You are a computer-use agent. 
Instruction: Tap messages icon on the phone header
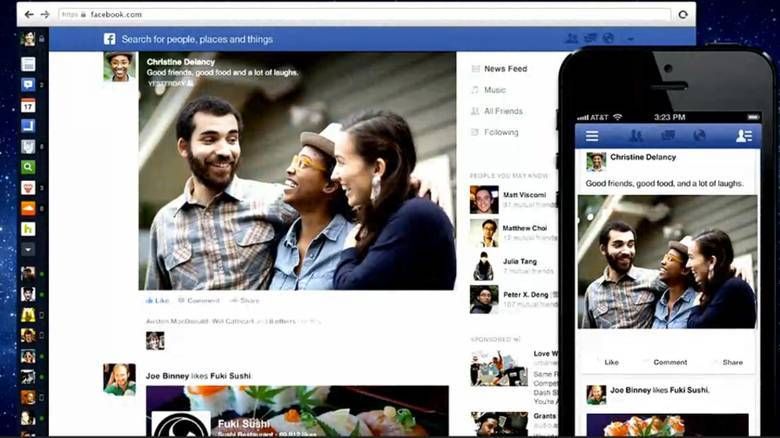pos(668,135)
